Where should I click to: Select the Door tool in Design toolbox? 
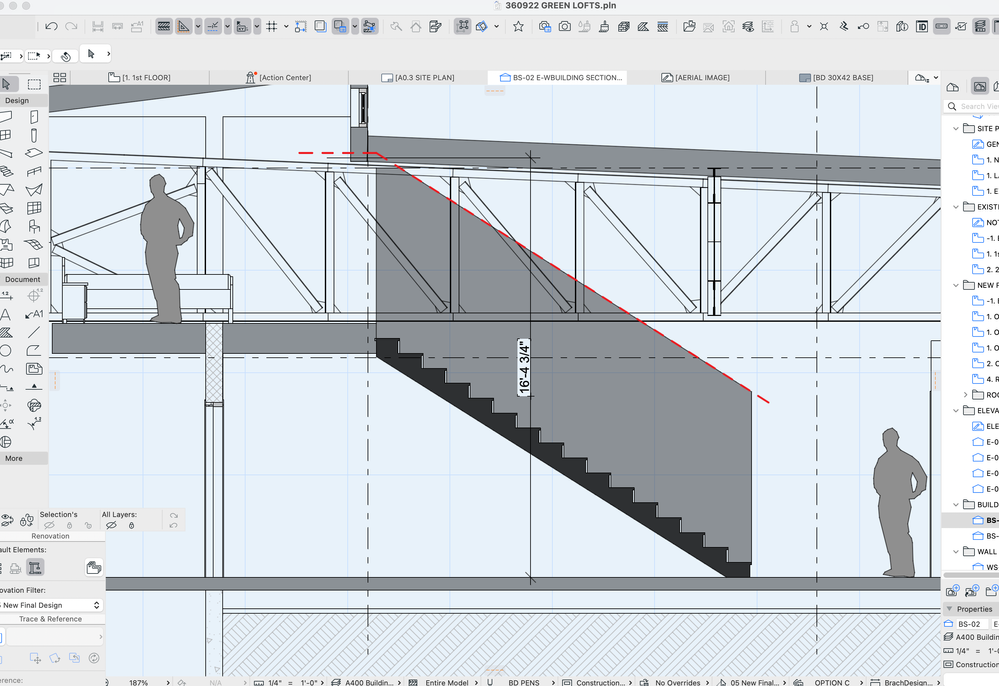[x=34, y=117]
